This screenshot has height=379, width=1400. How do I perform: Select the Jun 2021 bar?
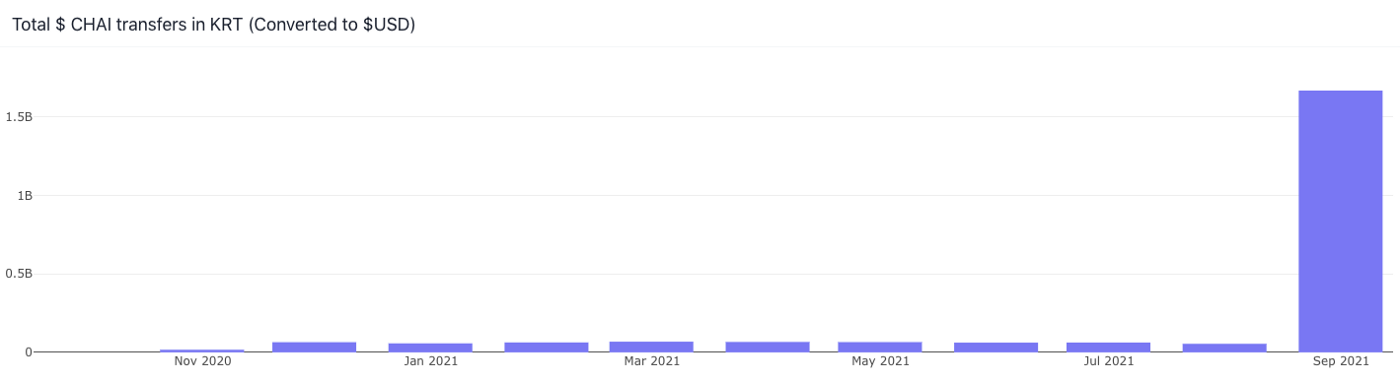click(x=996, y=347)
